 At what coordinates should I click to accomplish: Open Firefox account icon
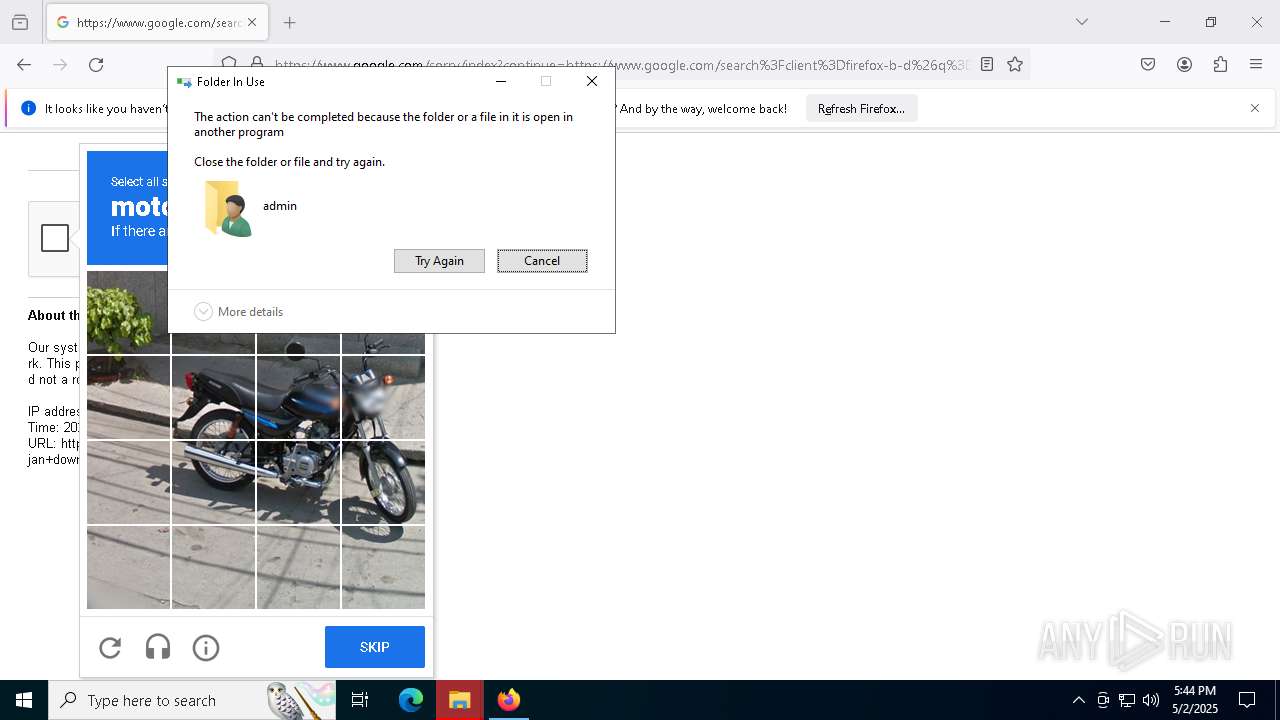[x=1184, y=65]
